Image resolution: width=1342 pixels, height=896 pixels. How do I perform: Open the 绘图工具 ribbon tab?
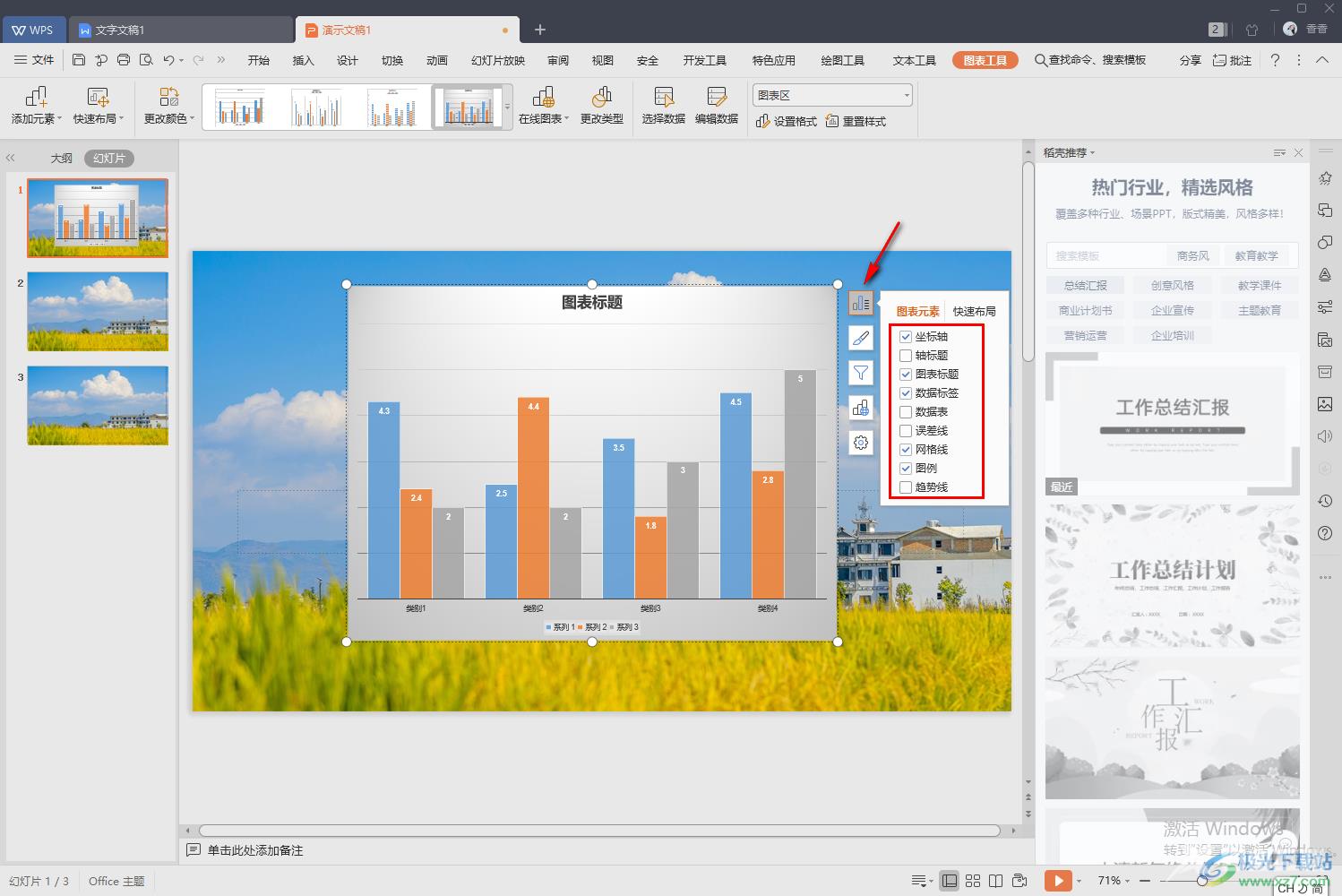843,60
